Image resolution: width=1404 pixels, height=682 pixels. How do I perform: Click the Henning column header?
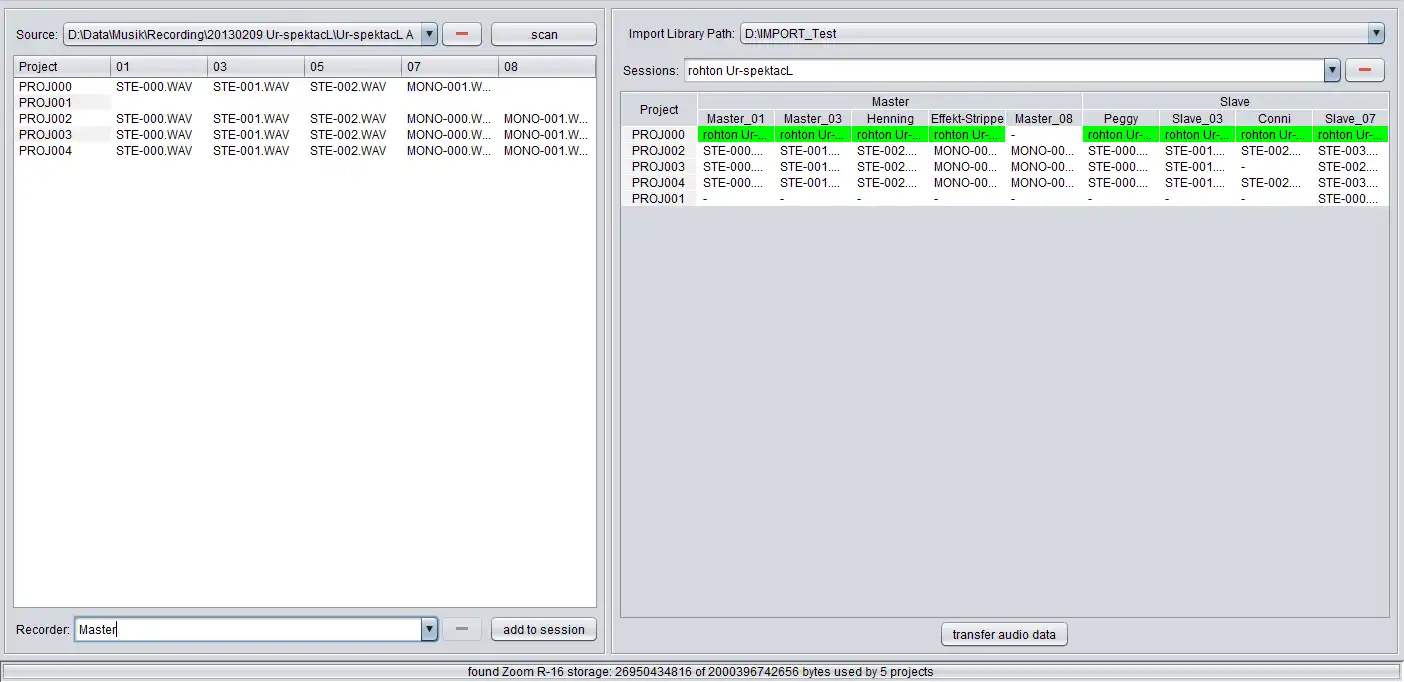point(890,118)
